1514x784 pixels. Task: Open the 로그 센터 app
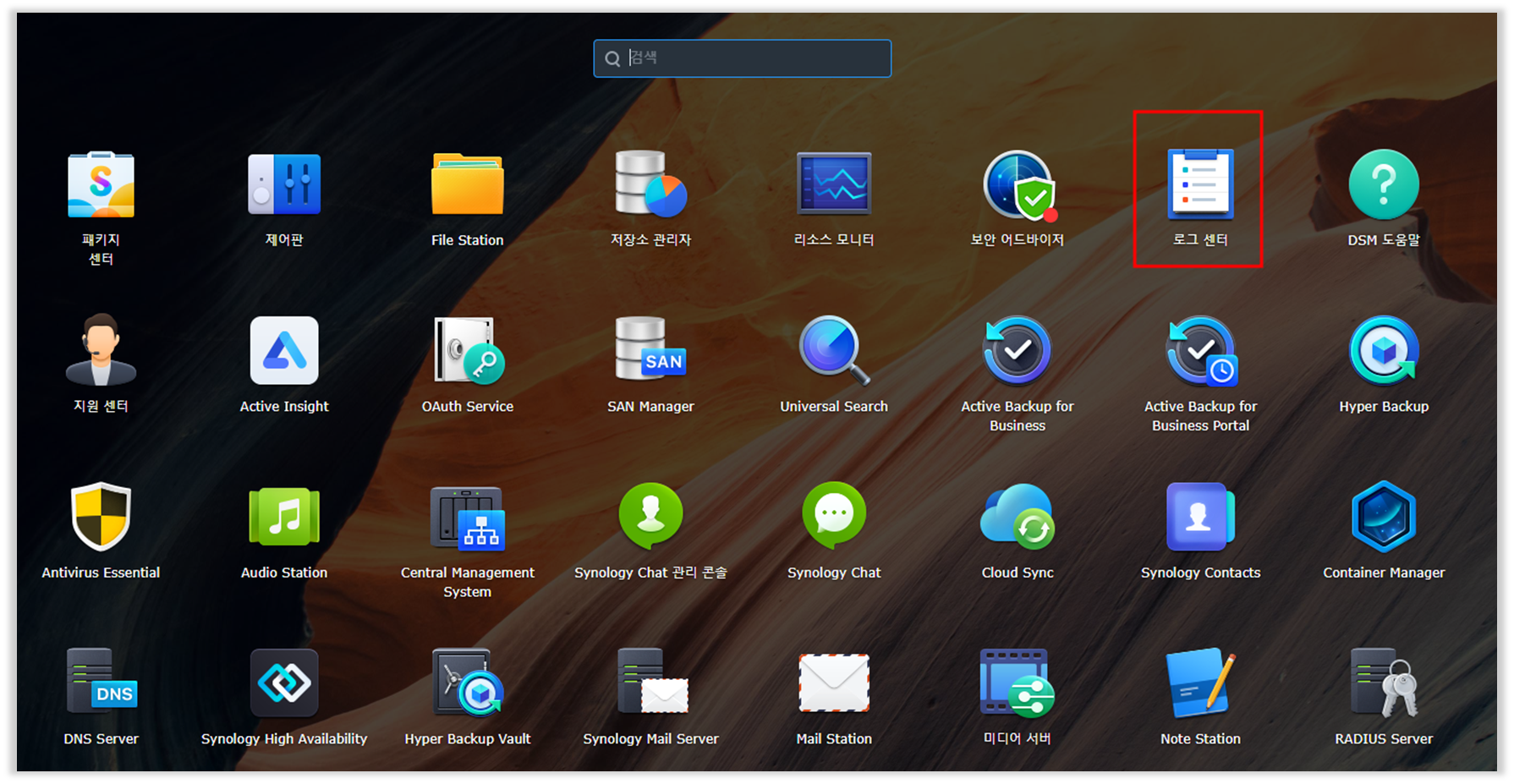(x=1200, y=185)
